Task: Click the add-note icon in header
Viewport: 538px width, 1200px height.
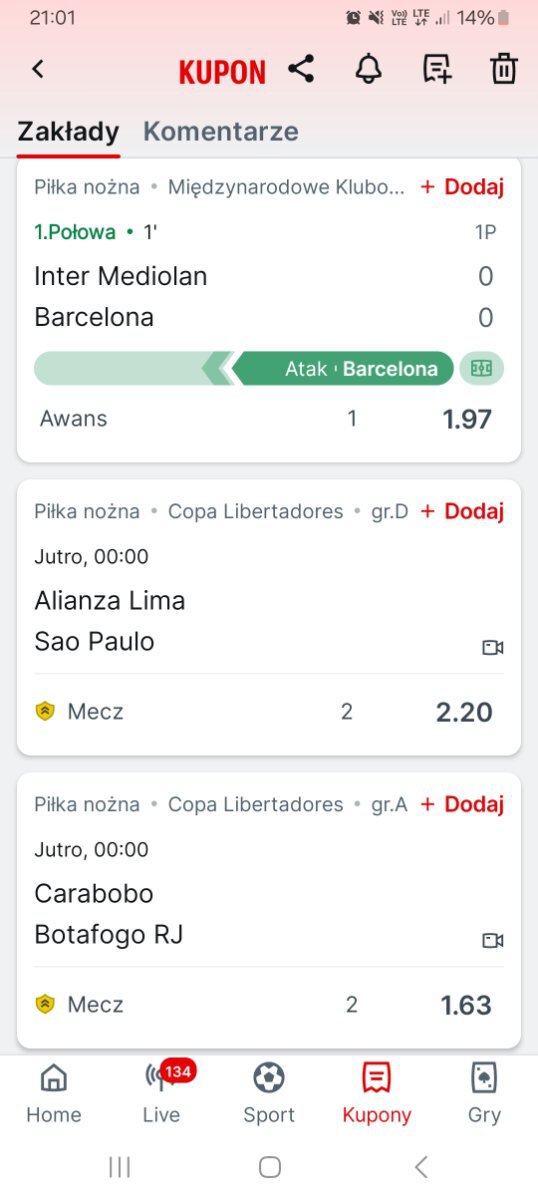Action: (x=437, y=69)
